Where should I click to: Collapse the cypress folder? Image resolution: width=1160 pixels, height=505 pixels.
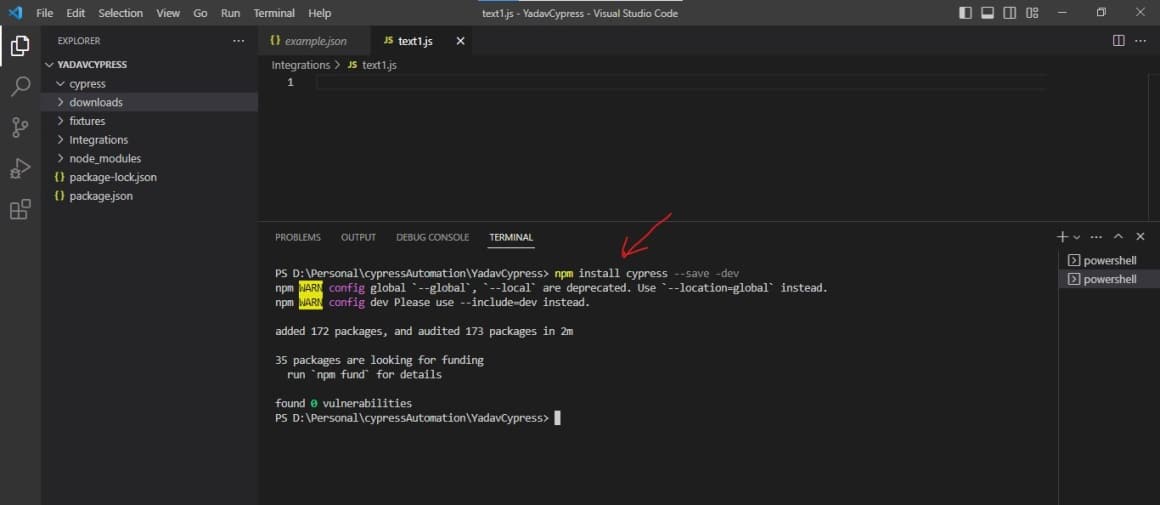149,84
